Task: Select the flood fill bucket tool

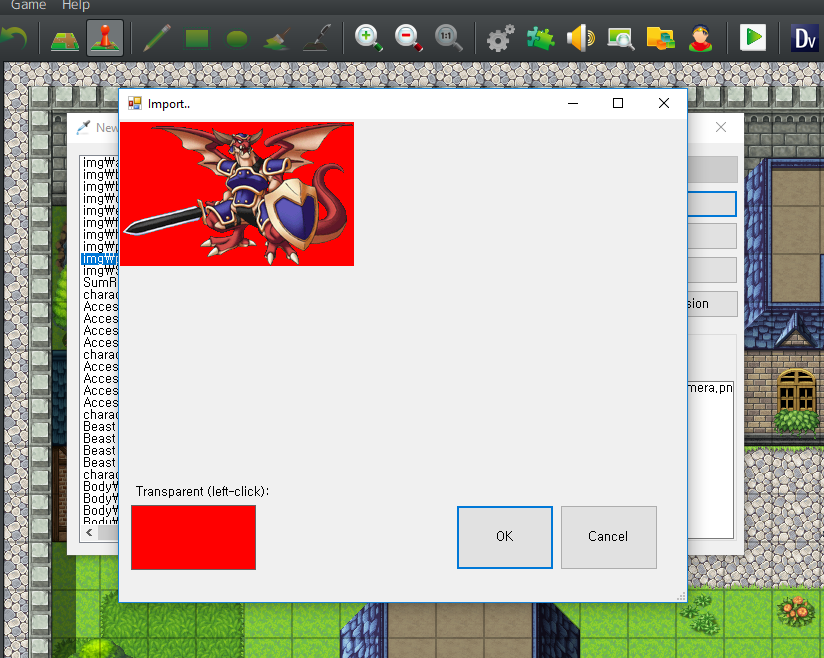Action: coord(276,39)
